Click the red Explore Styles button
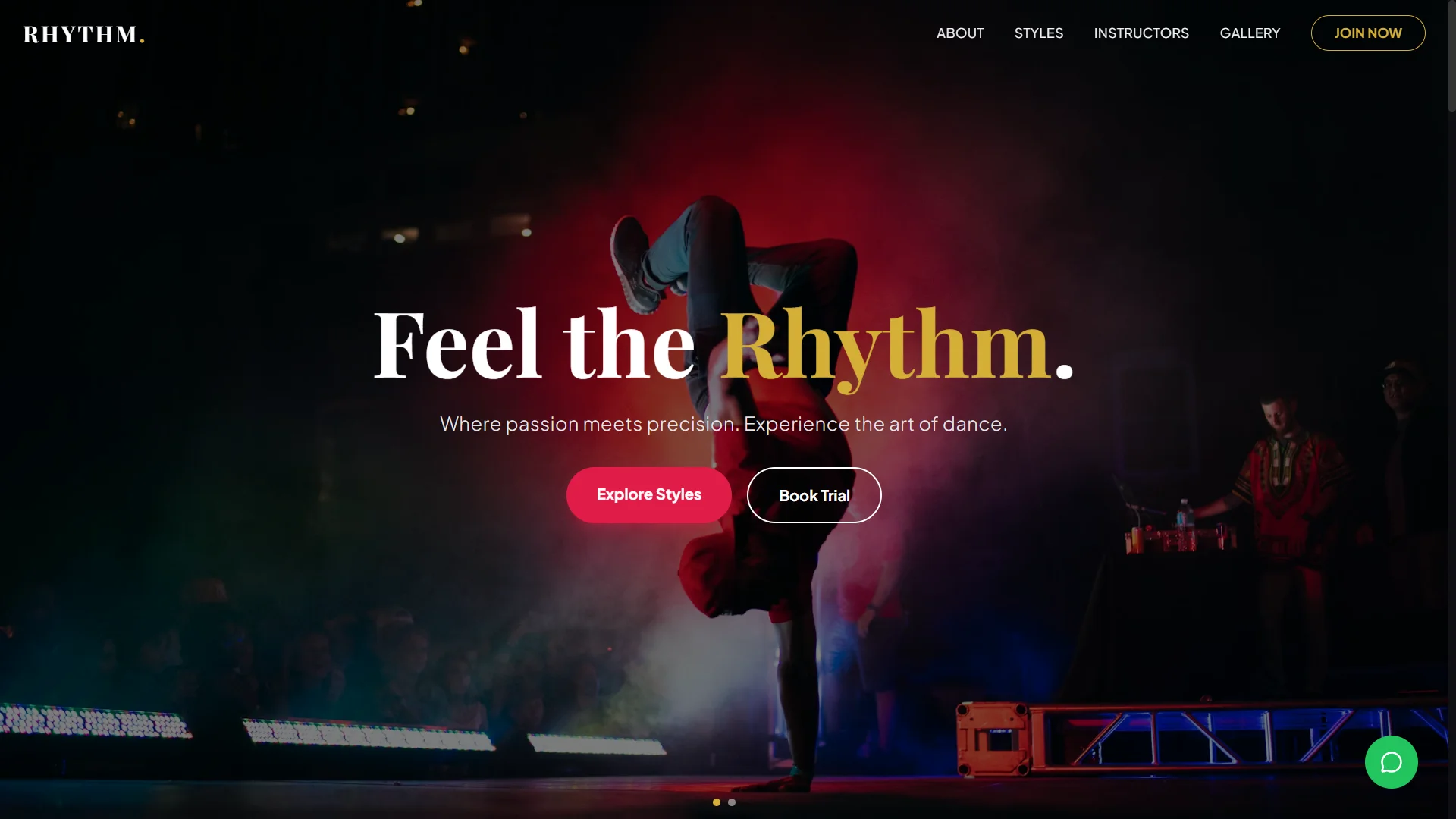 649,494
